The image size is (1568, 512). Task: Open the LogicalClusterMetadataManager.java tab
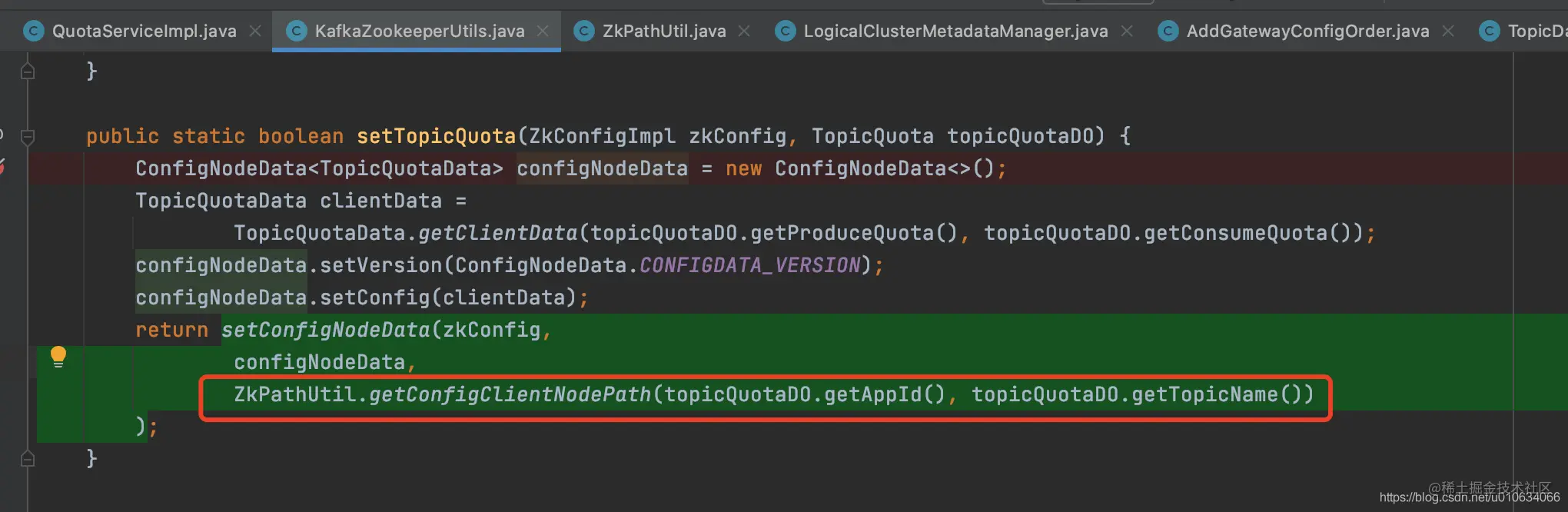click(x=955, y=31)
